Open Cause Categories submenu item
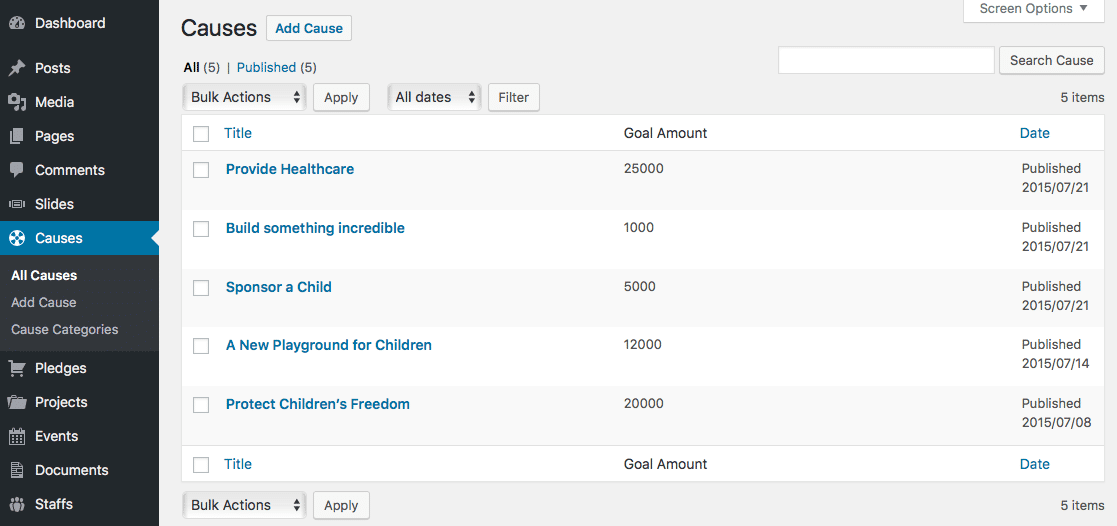 coord(65,329)
